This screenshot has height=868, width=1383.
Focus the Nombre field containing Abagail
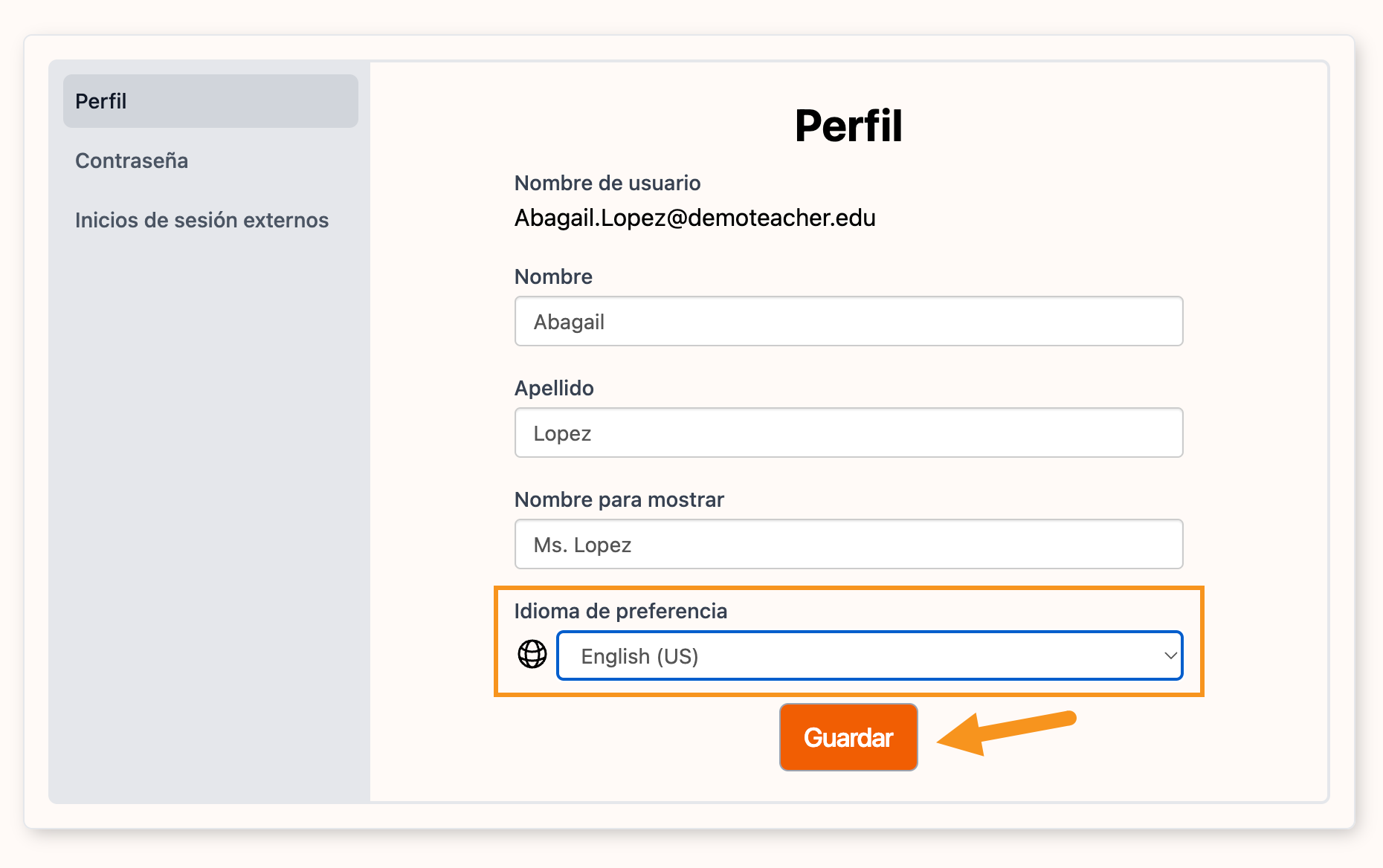pos(848,321)
